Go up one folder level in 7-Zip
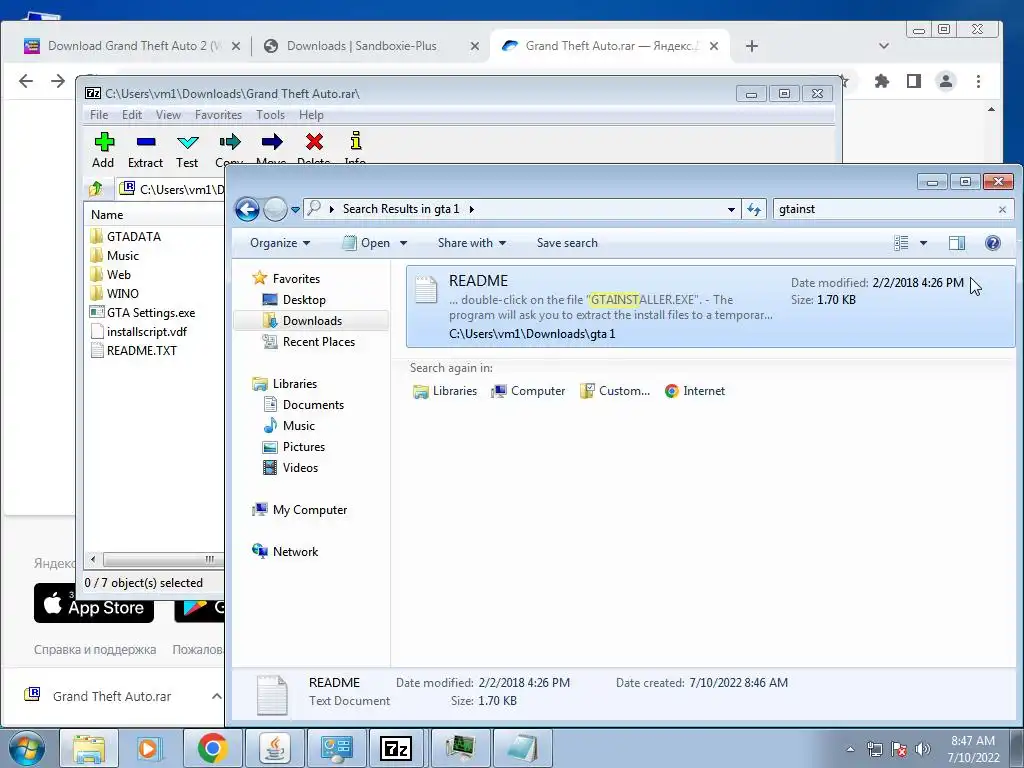 click(x=96, y=189)
